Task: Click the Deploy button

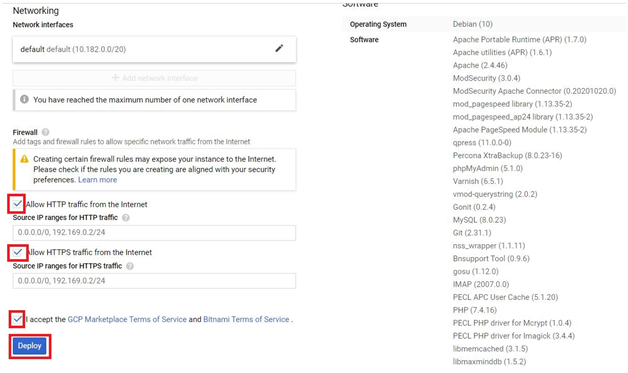Action: (x=30, y=346)
